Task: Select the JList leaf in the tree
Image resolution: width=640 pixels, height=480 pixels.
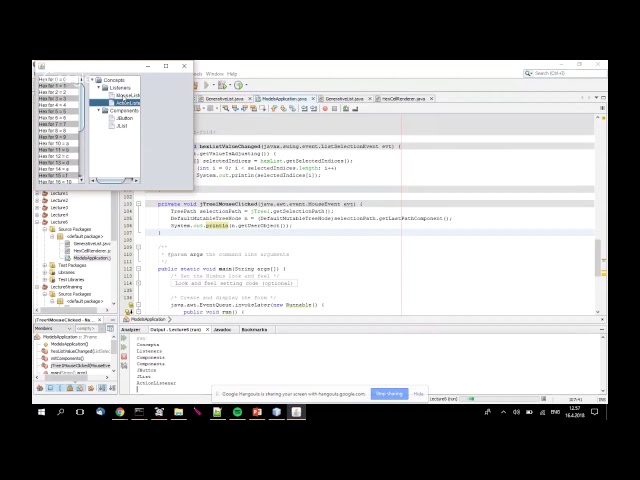Action: click(122, 126)
